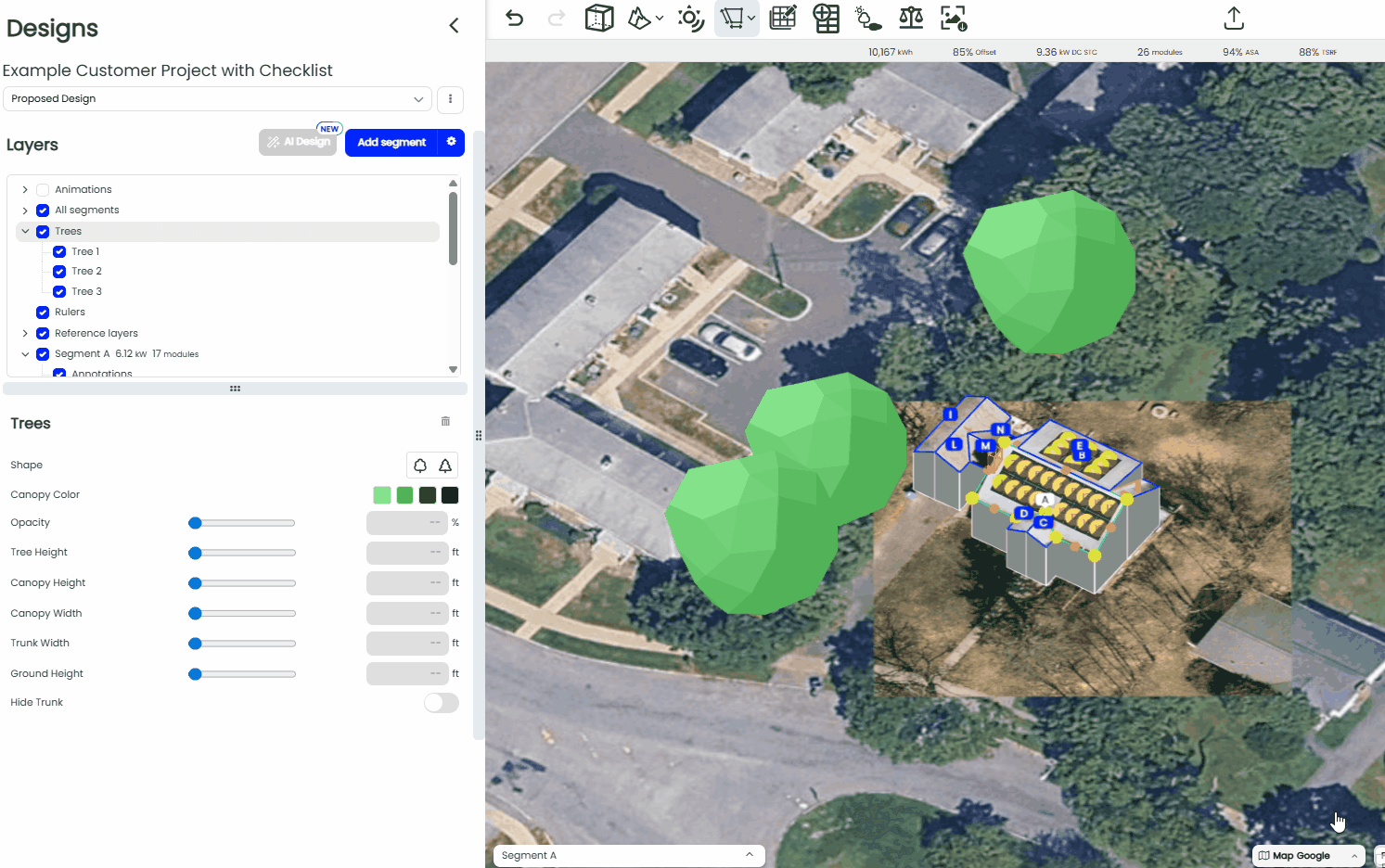Uncheck the All segments checkbox

43,211
